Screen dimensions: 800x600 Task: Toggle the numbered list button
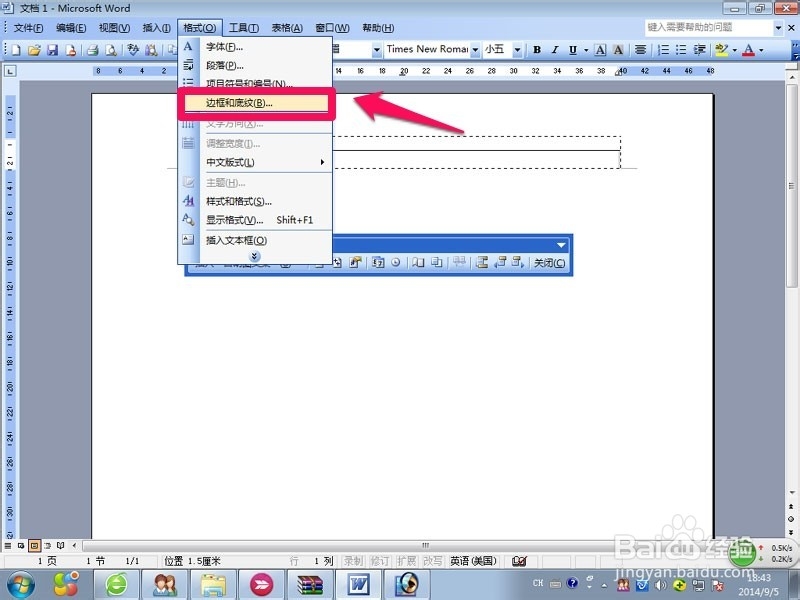click(663, 49)
